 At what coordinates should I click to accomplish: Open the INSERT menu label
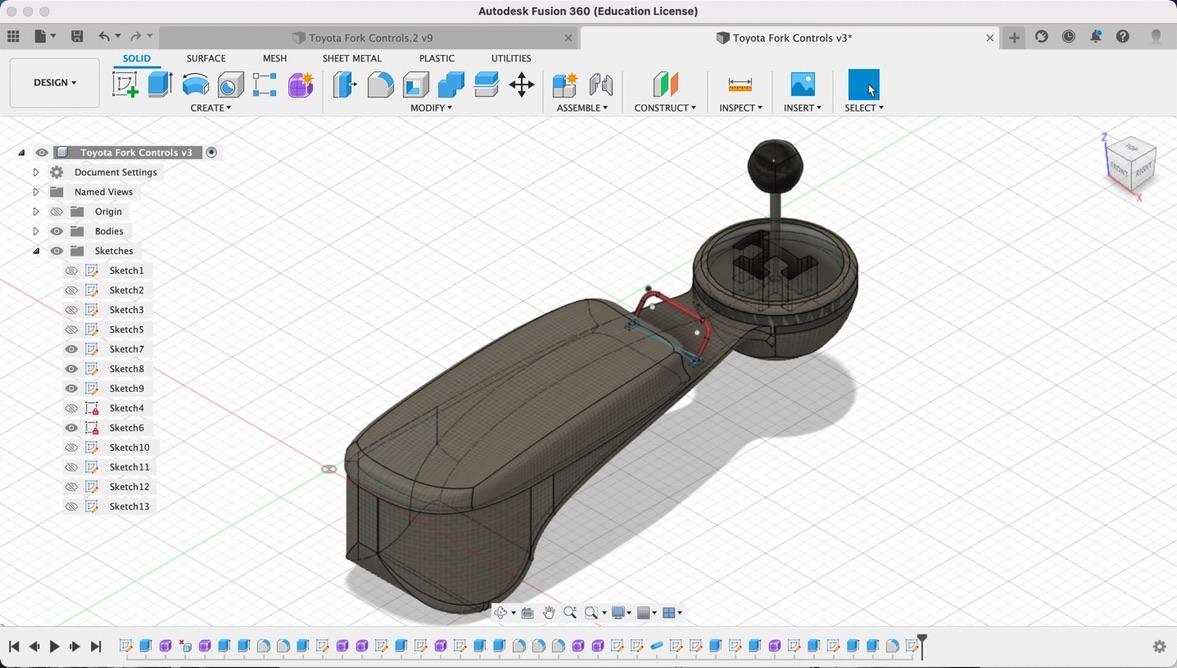click(x=802, y=108)
